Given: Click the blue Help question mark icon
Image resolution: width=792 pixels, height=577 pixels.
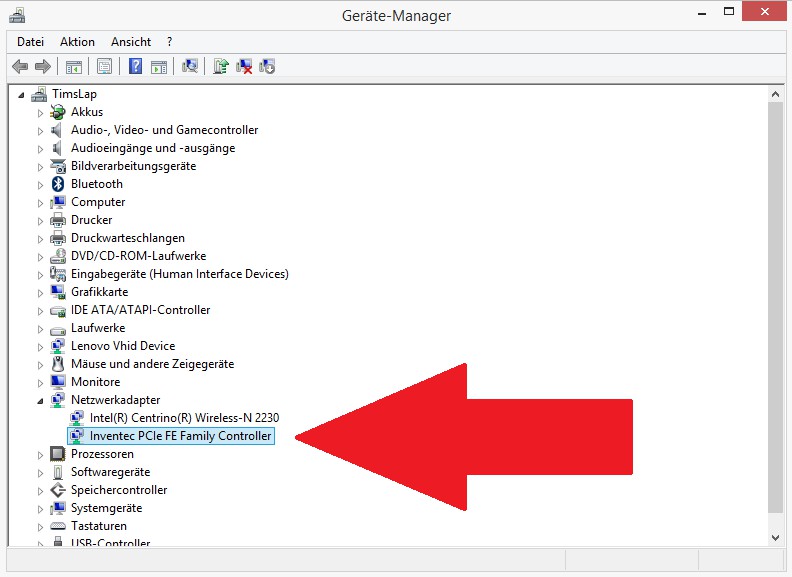Looking at the screenshot, I should tap(135, 67).
